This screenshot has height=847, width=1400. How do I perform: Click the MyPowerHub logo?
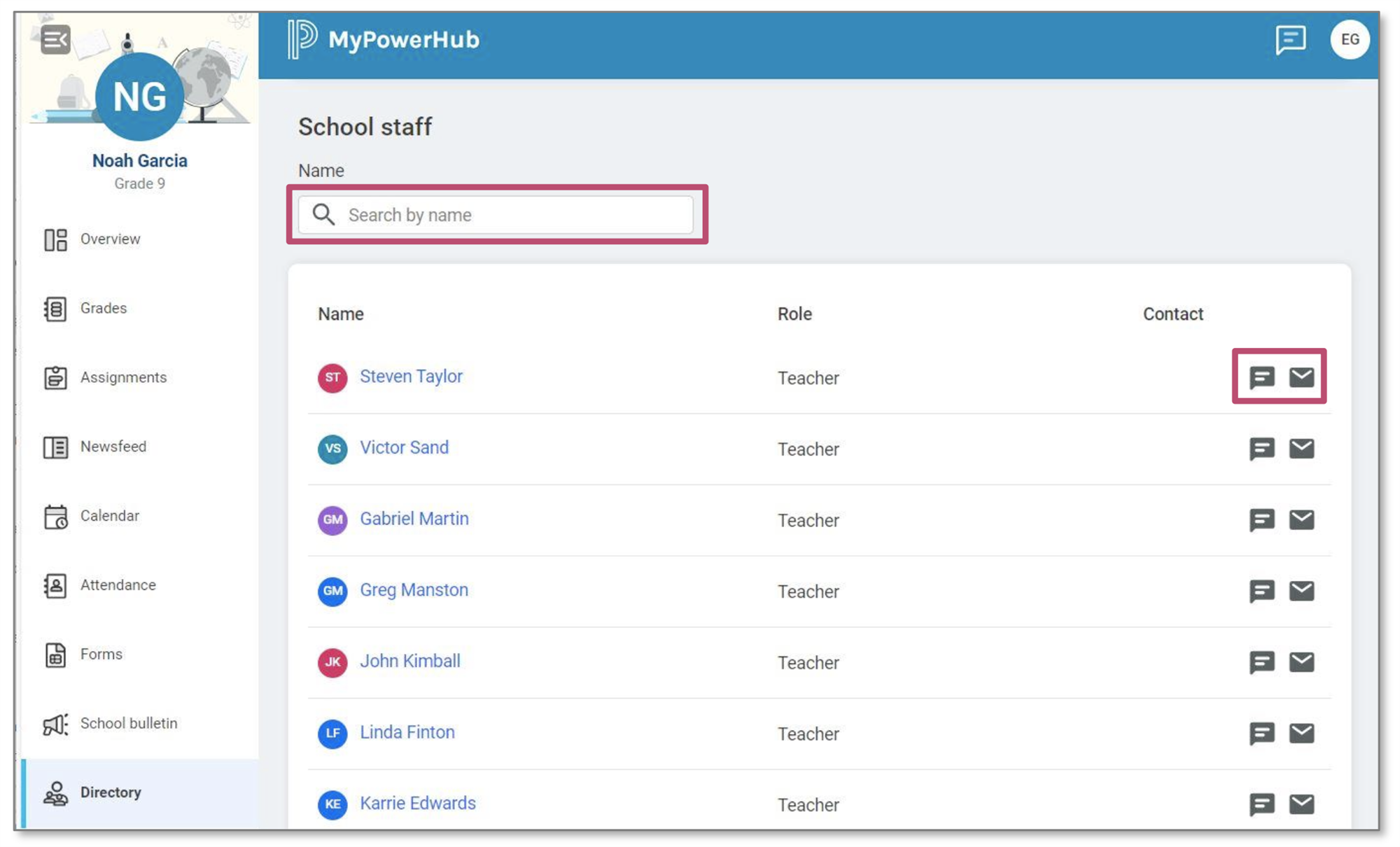[x=384, y=39]
